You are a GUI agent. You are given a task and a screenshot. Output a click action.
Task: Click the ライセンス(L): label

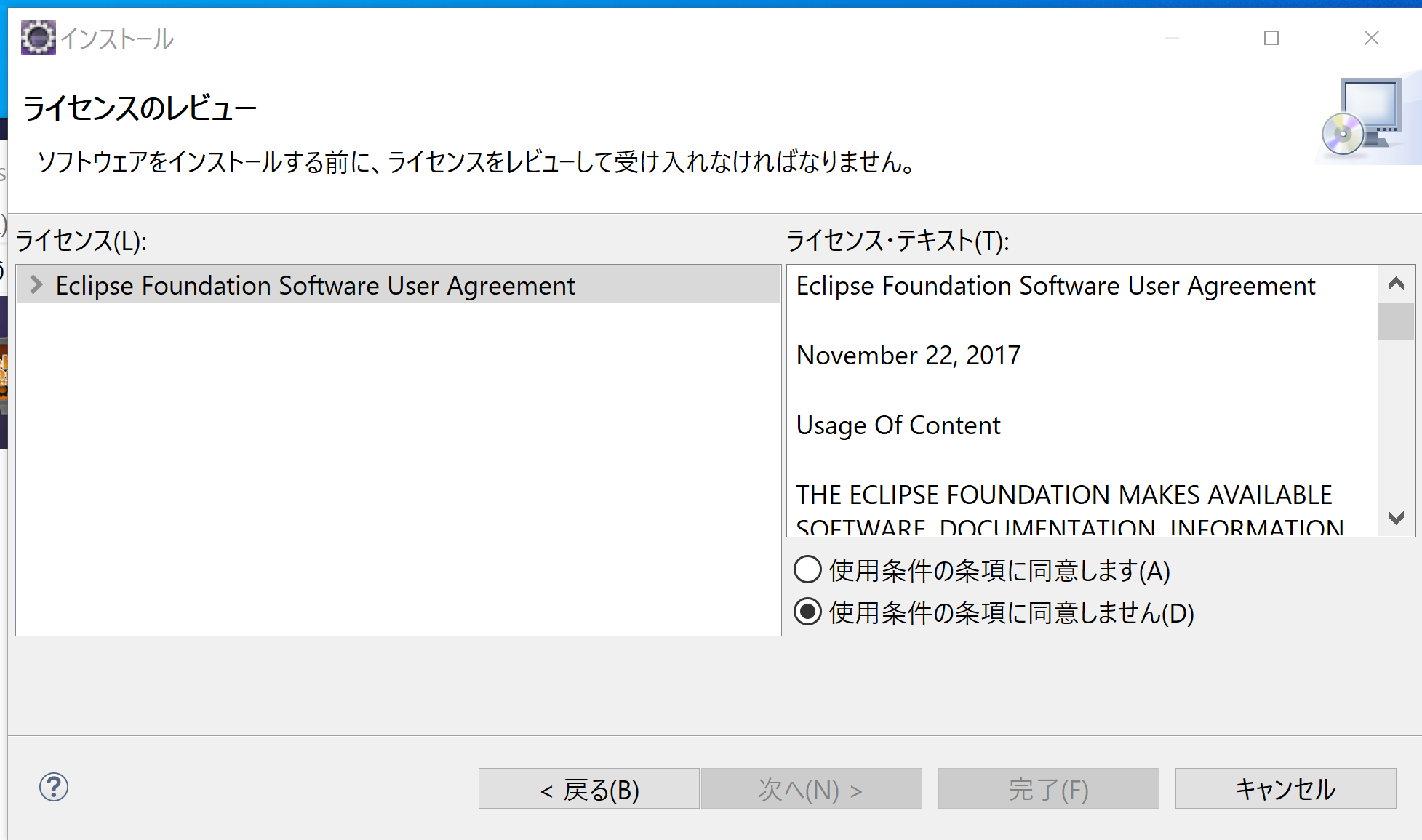click(81, 241)
